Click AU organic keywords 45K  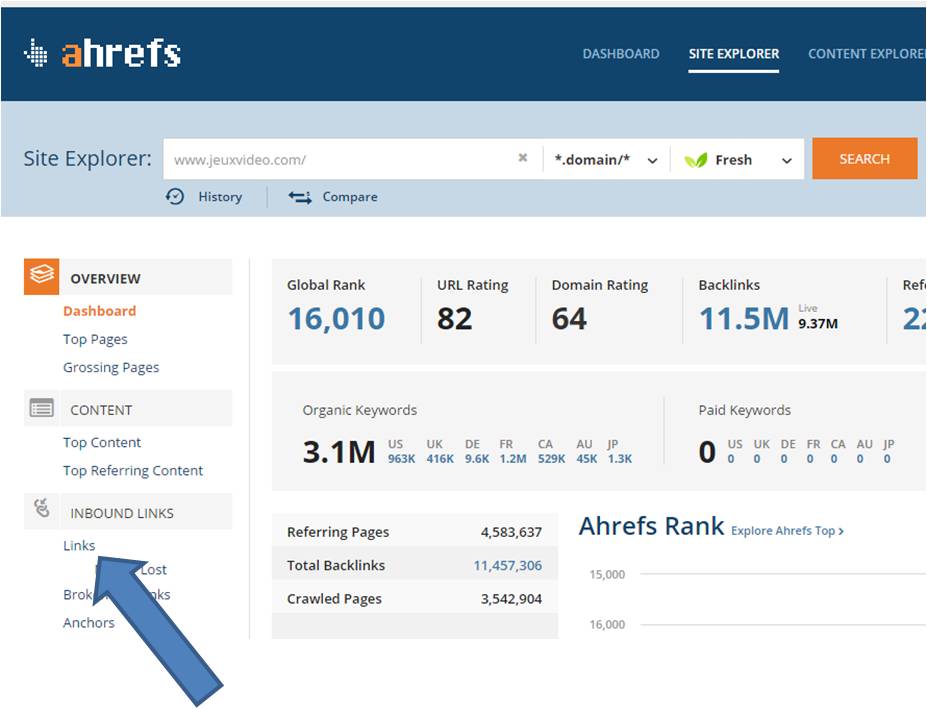pyautogui.click(x=586, y=459)
